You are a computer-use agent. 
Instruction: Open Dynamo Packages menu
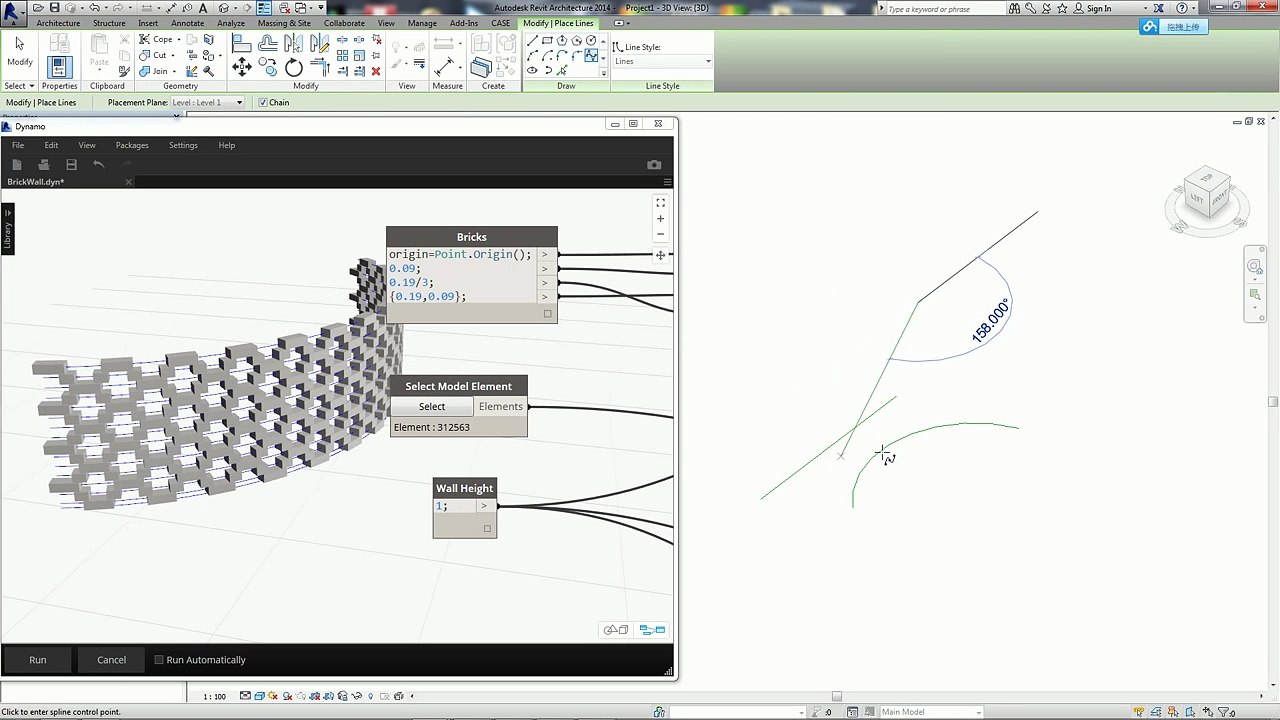(132, 145)
